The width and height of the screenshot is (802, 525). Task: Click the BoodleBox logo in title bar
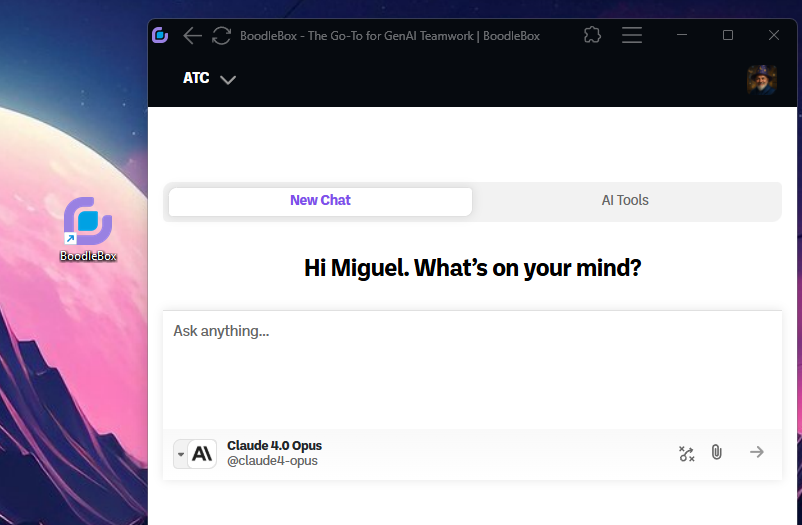pos(160,35)
